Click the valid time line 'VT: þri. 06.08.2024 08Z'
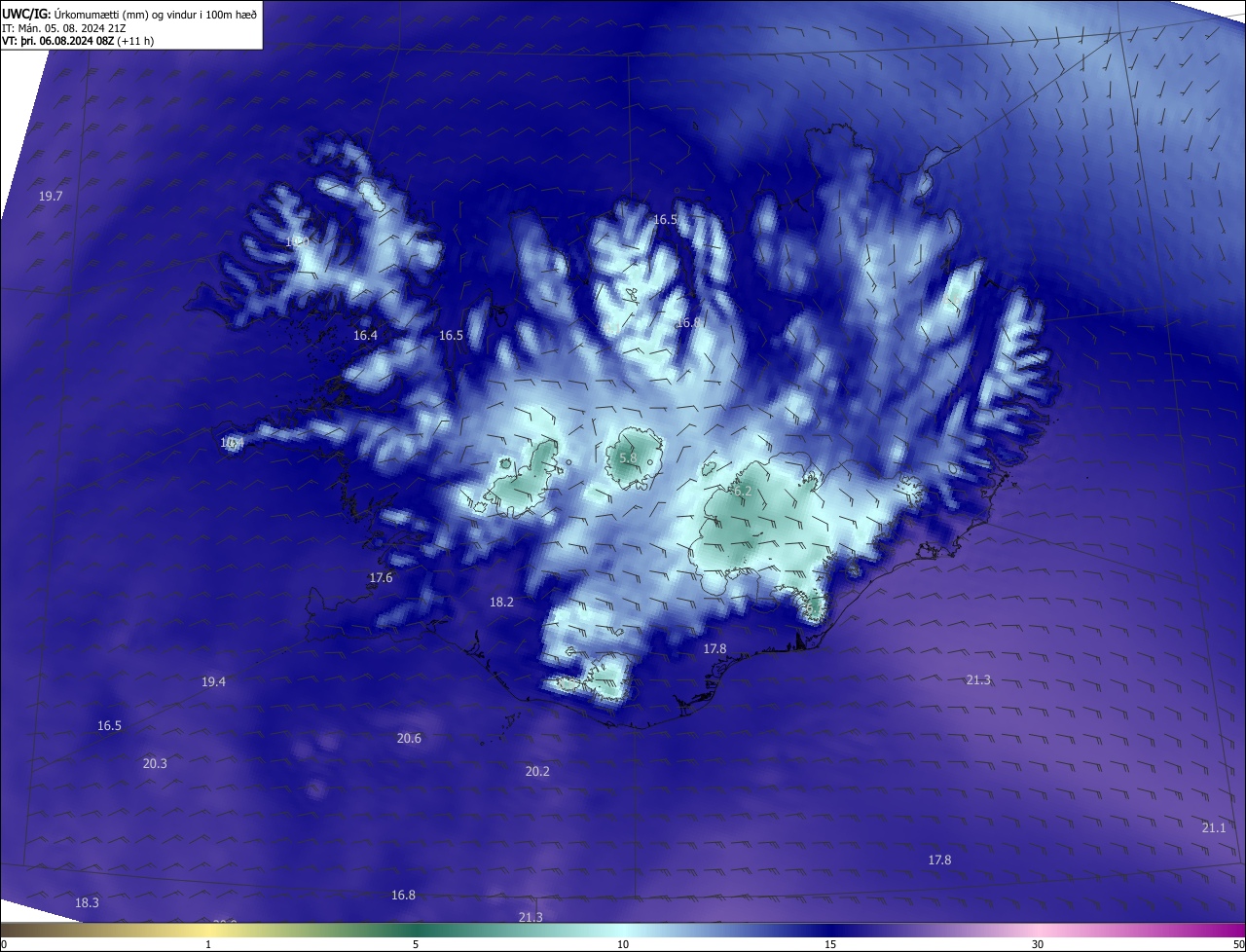The image size is (1246, 952). click(57, 41)
